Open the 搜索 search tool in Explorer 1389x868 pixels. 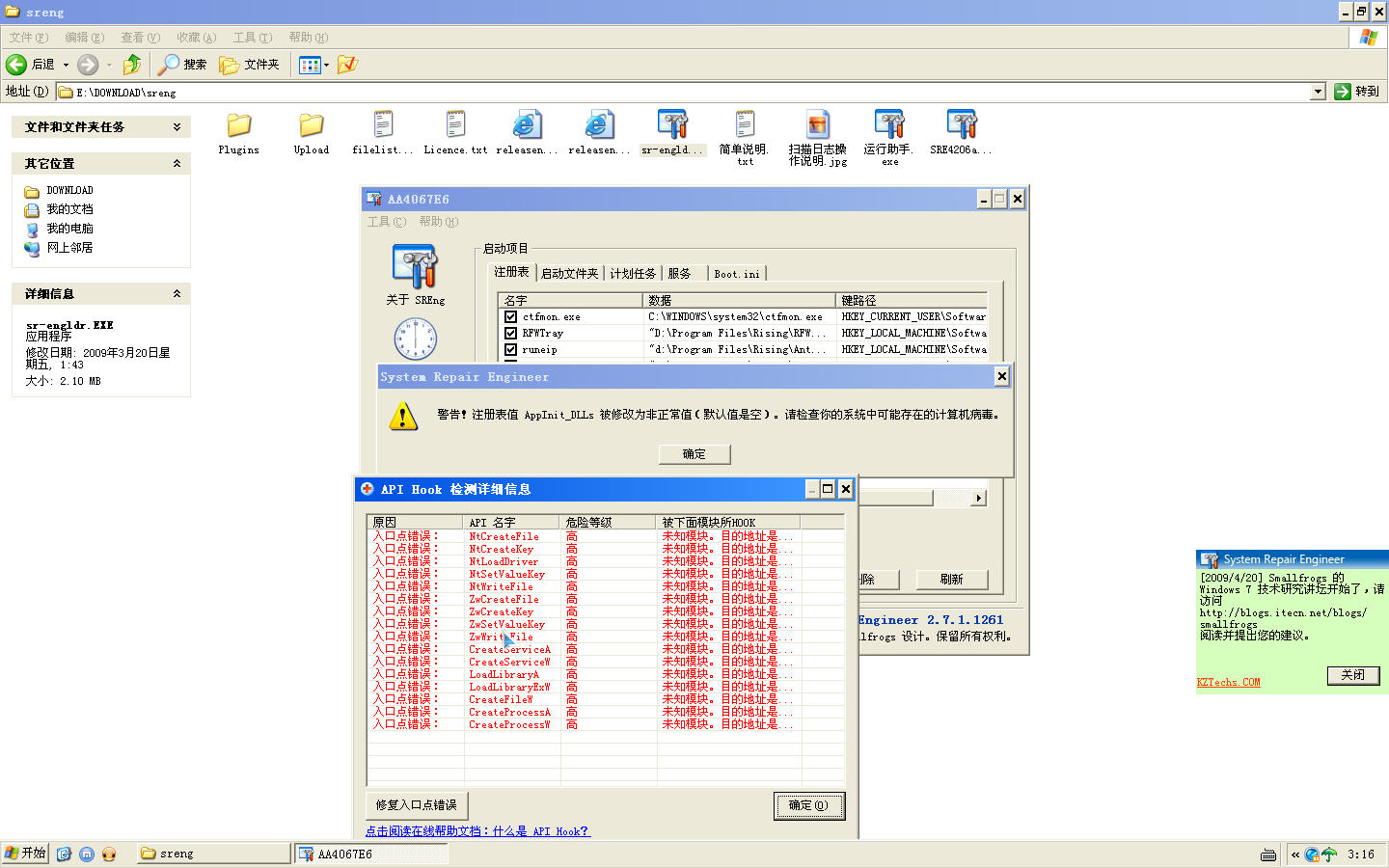click(183, 65)
